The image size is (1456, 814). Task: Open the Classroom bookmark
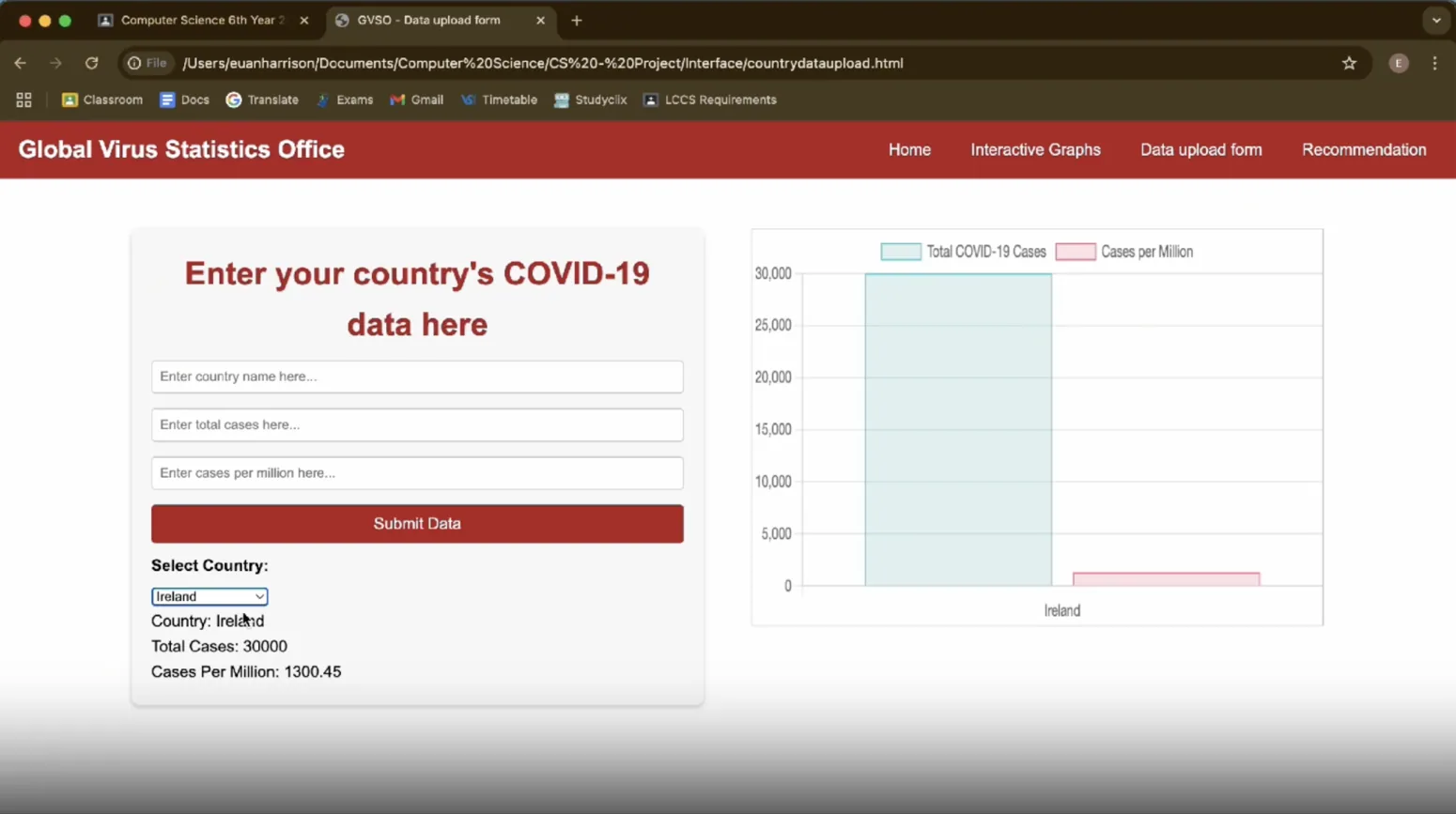coord(102,100)
